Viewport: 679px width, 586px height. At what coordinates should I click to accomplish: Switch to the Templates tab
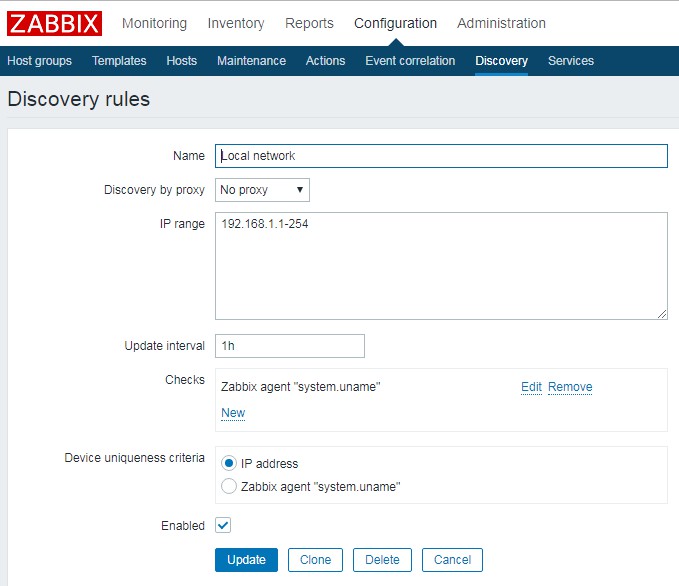pyautogui.click(x=119, y=61)
